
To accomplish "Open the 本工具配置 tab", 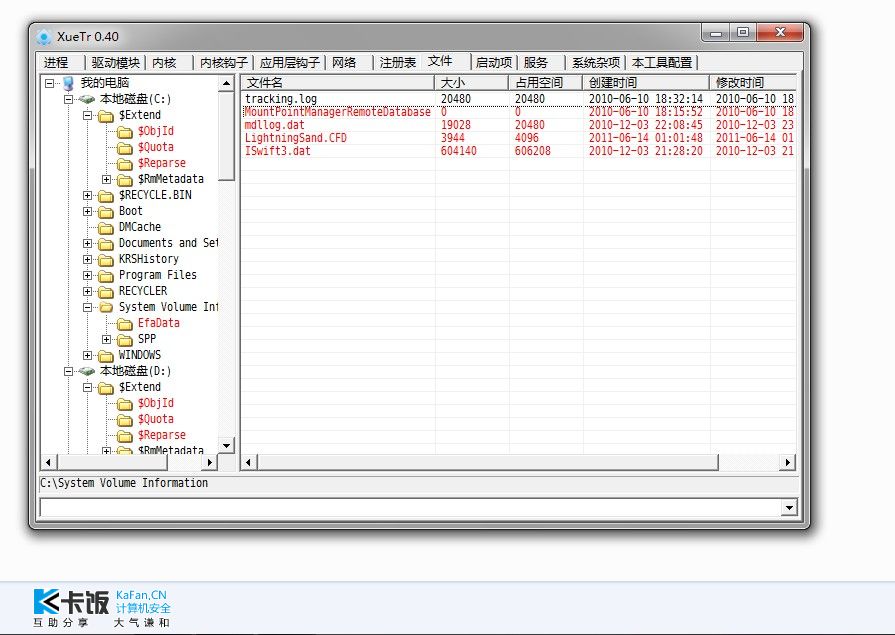I will coord(662,63).
